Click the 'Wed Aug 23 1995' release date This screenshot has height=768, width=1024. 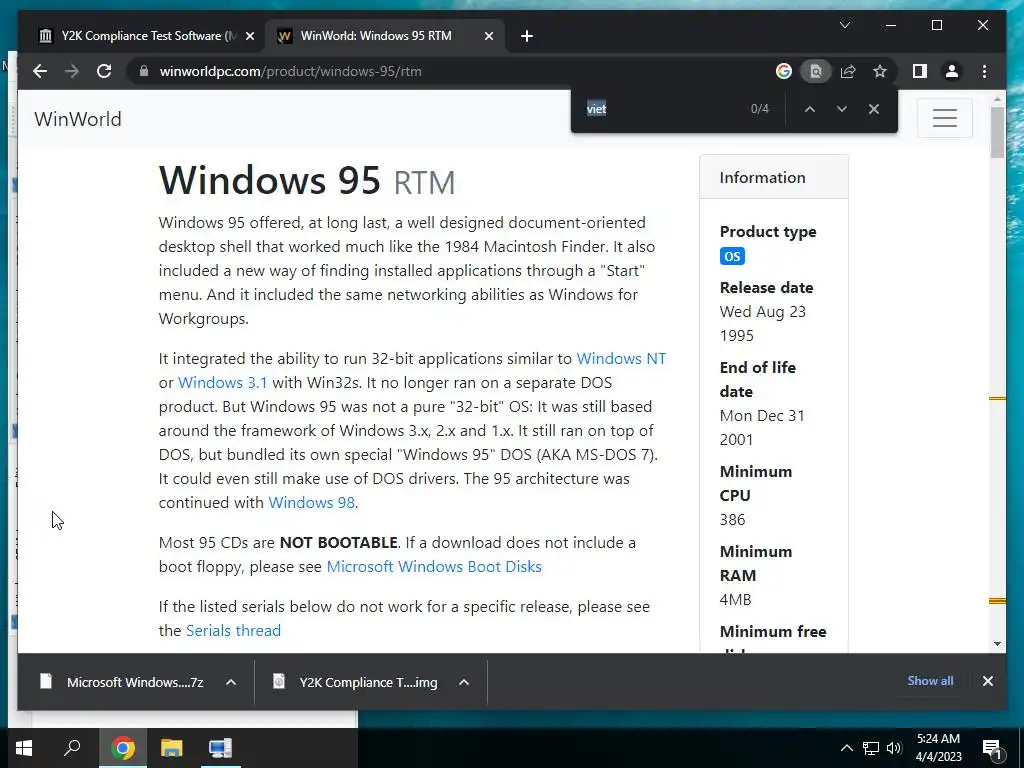[x=763, y=324]
